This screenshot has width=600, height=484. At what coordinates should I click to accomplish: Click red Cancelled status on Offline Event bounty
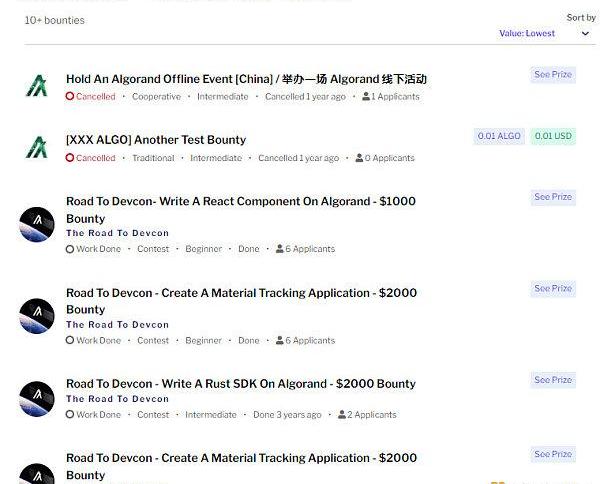(x=90, y=96)
